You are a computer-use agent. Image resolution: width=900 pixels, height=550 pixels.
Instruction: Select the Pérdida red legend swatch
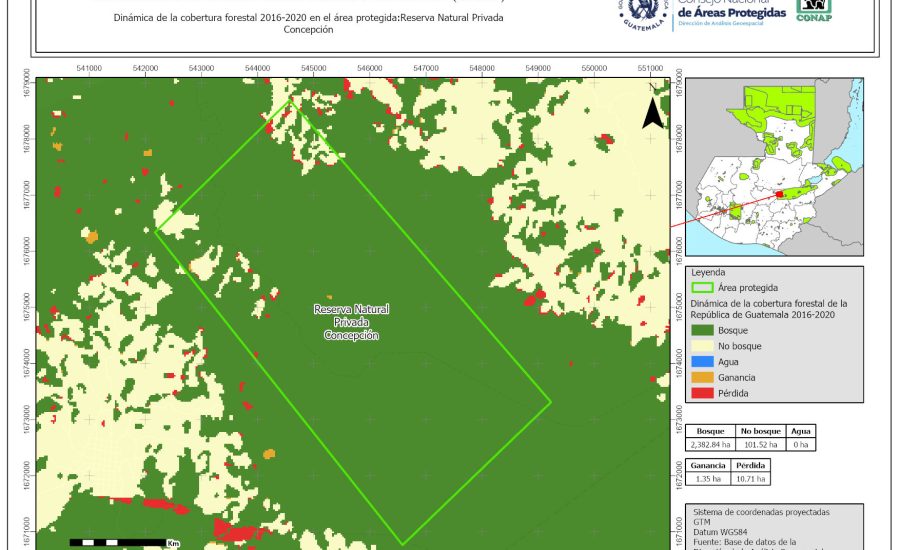(x=703, y=393)
